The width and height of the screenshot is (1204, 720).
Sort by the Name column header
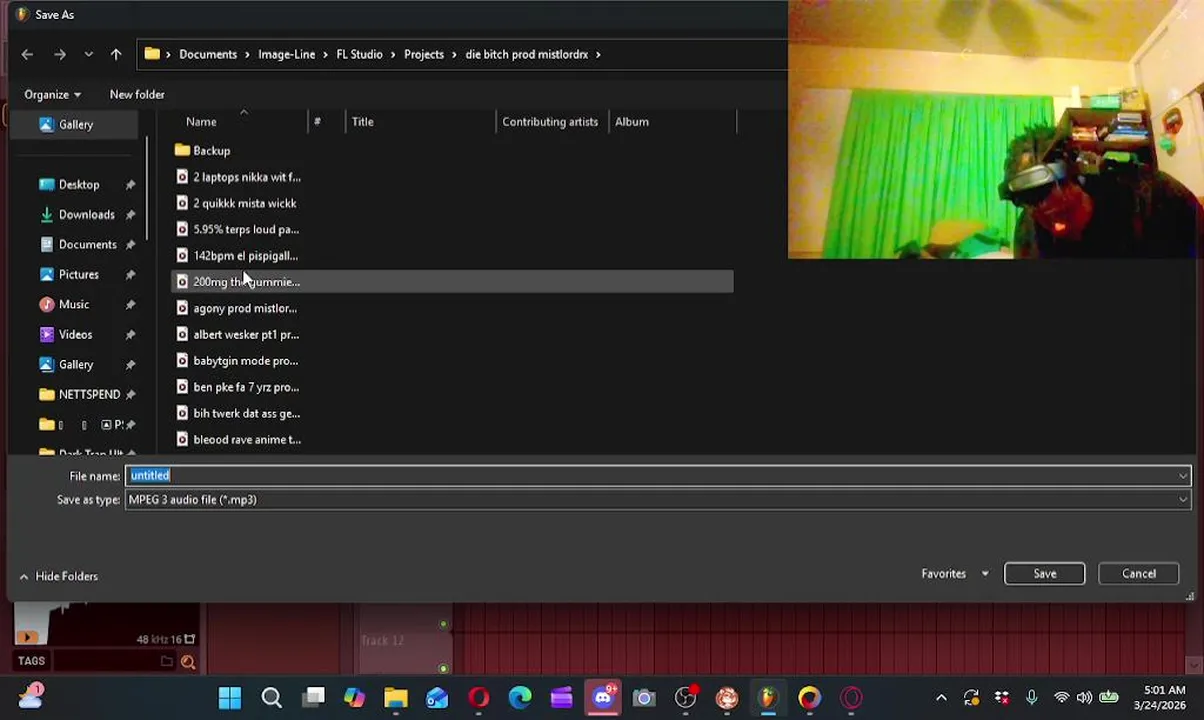coord(201,122)
